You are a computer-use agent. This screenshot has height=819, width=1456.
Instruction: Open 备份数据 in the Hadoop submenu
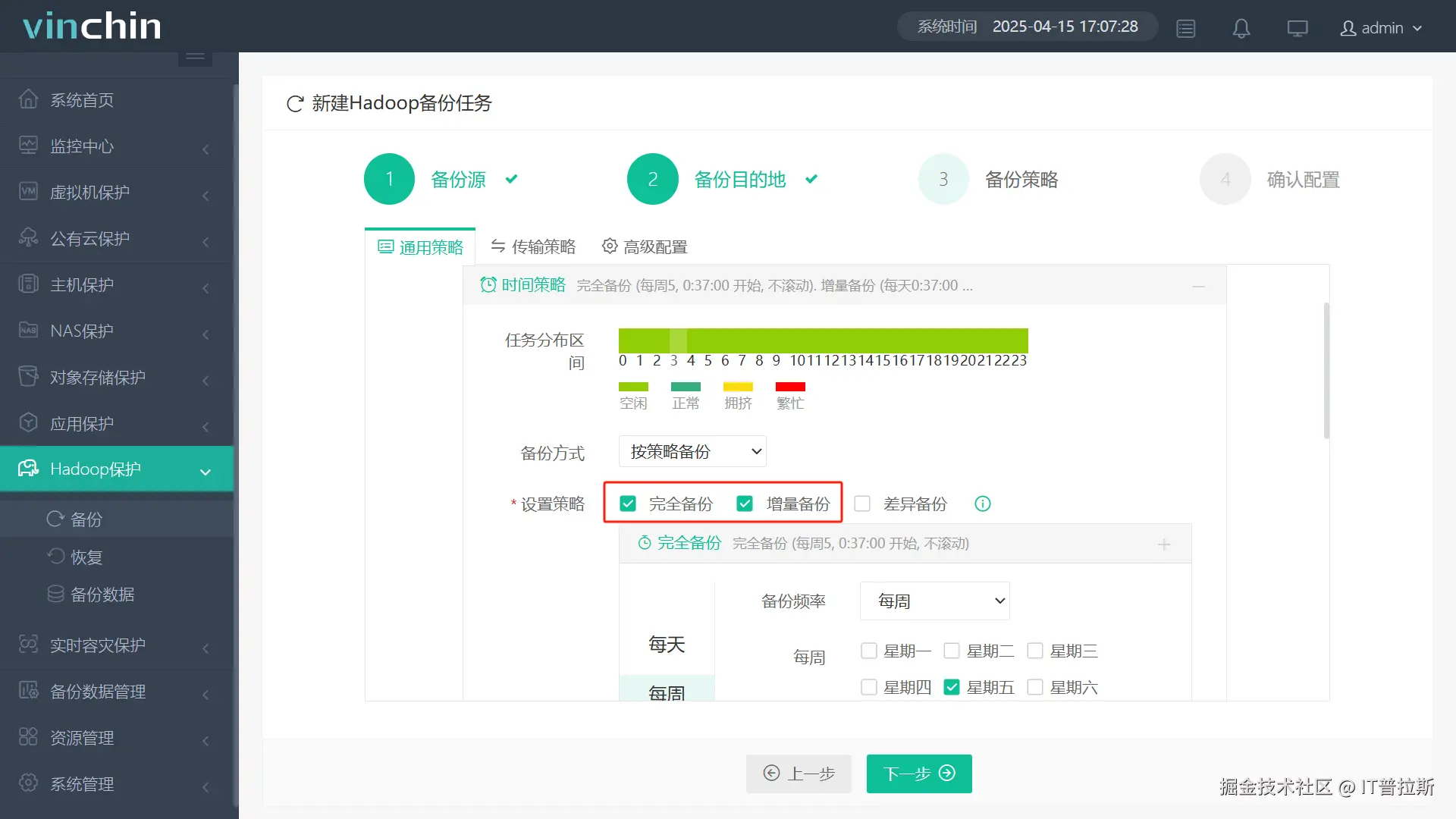point(102,594)
